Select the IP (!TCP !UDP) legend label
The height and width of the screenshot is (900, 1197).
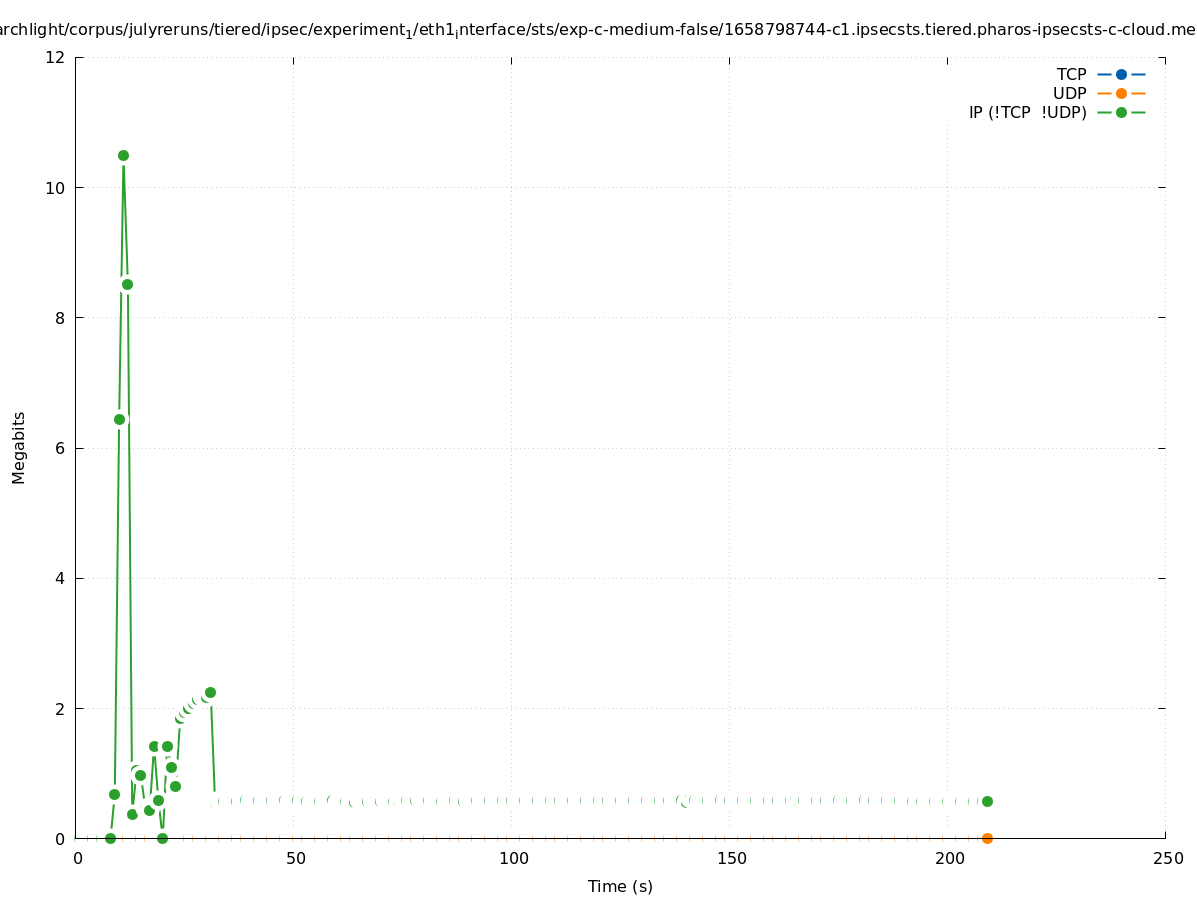[1027, 112]
